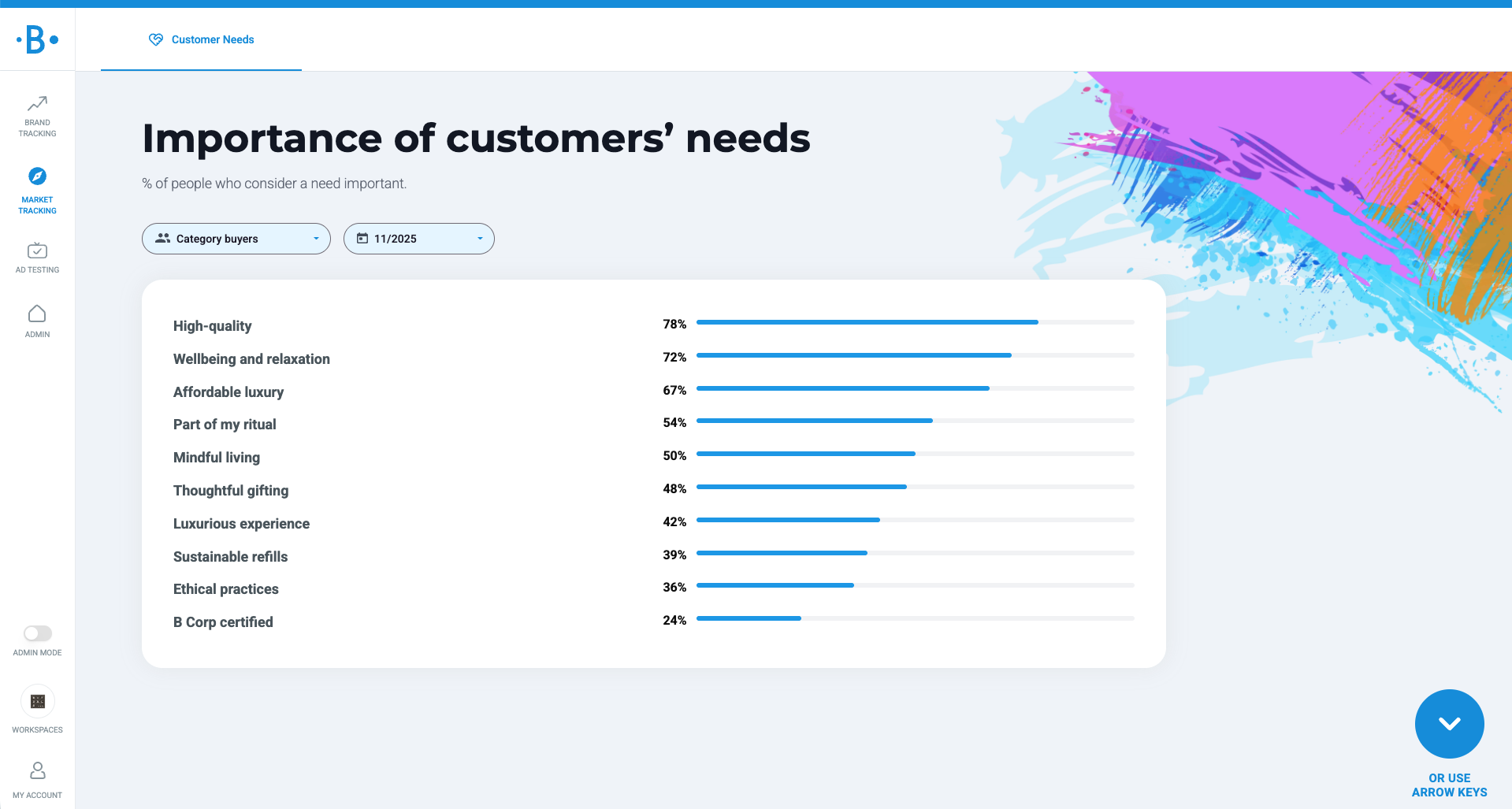Click the people icon in the audience dropdown
The width and height of the screenshot is (1512, 809).
(163, 239)
